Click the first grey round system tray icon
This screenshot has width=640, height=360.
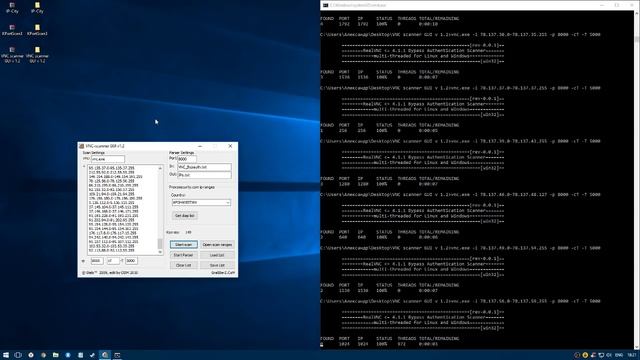click(577, 355)
